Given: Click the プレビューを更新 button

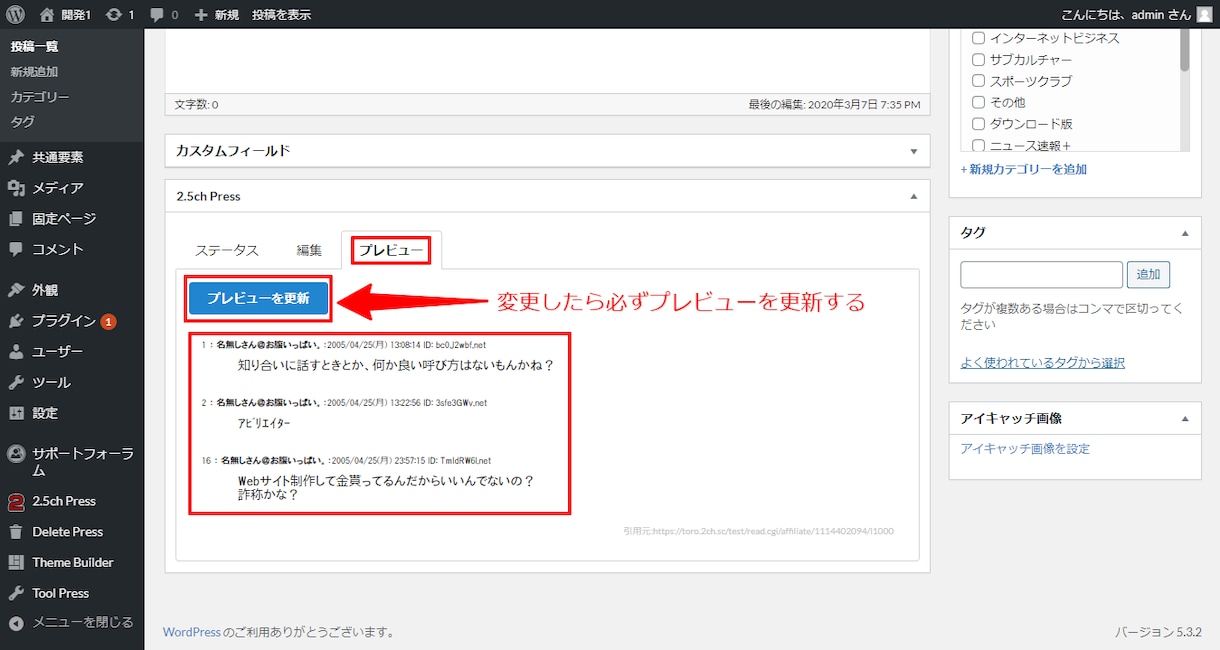Looking at the screenshot, I should coord(258,298).
